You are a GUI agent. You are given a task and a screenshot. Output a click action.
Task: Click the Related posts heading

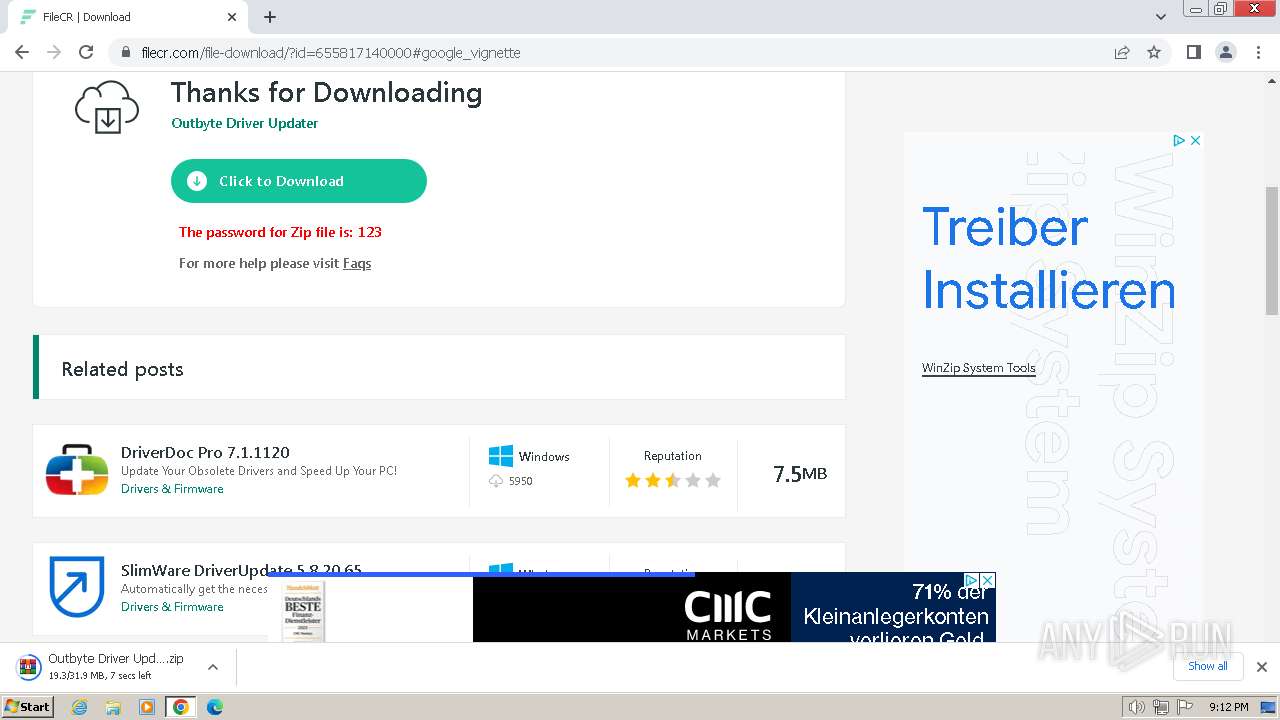[x=122, y=369]
